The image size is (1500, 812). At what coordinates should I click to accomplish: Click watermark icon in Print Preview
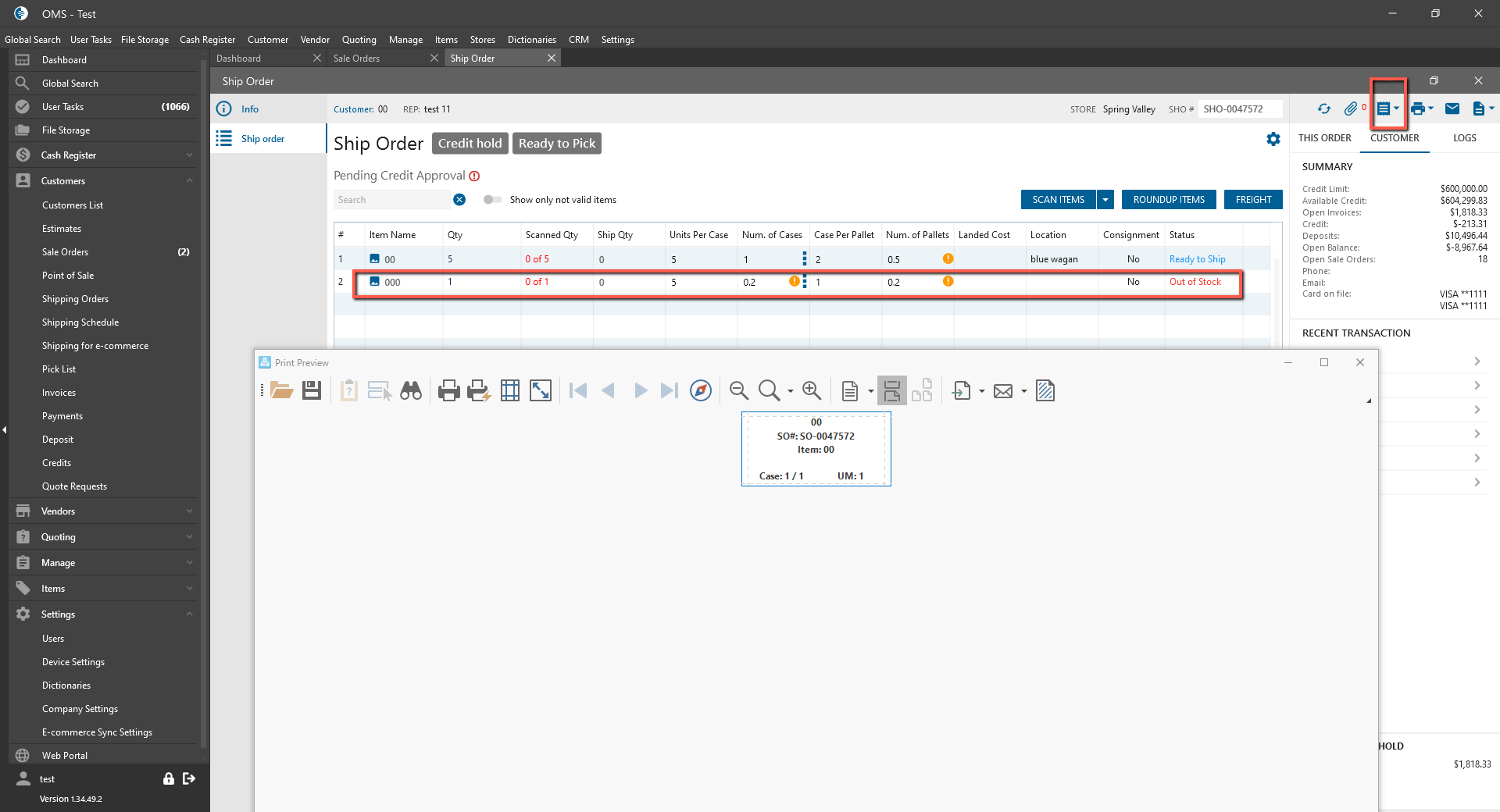(x=1045, y=390)
